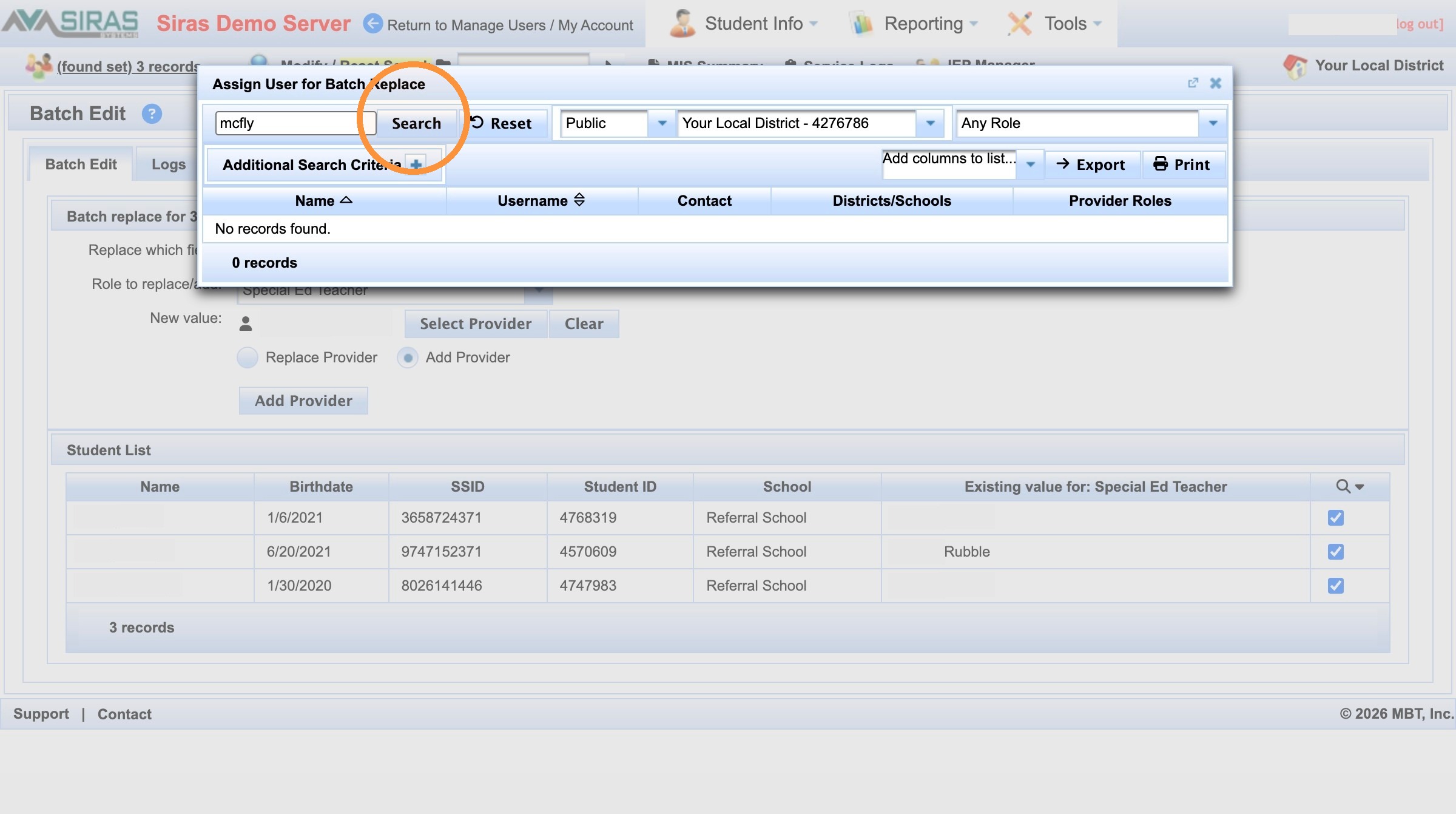Click the Provider Roles column header
This screenshot has height=814, width=1456.
coord(1120,201)
